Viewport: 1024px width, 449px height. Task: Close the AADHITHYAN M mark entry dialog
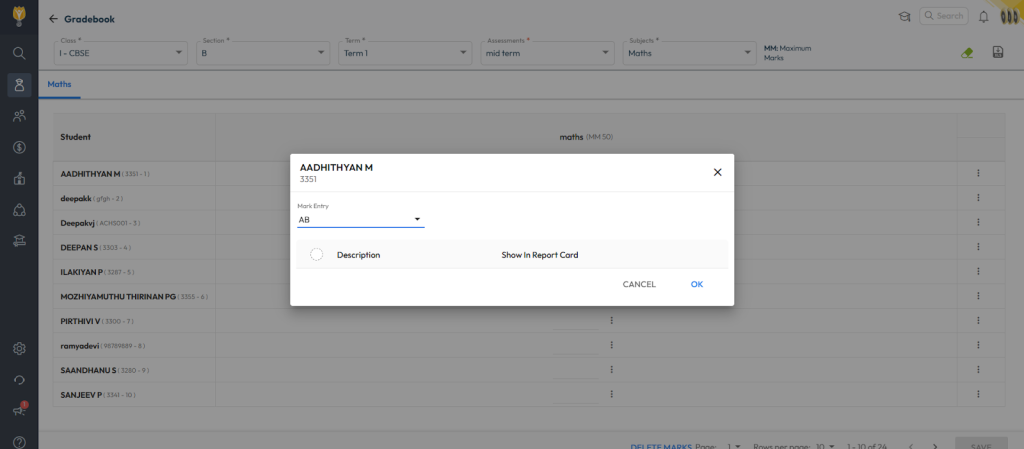(717, 172)
